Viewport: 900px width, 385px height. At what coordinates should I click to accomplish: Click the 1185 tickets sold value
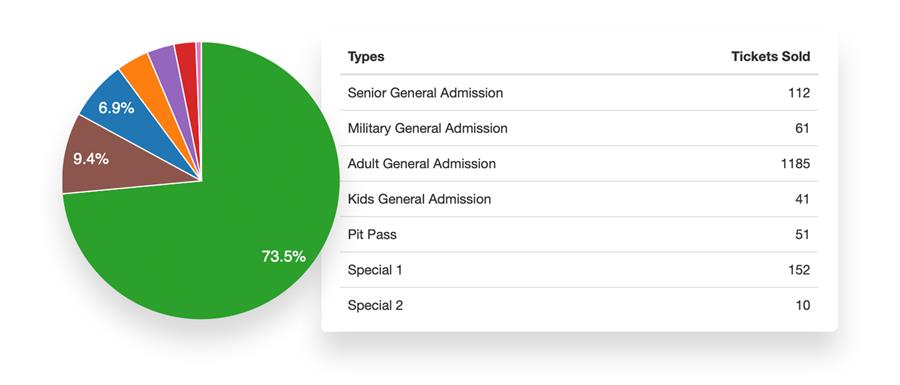pos(795,164)
